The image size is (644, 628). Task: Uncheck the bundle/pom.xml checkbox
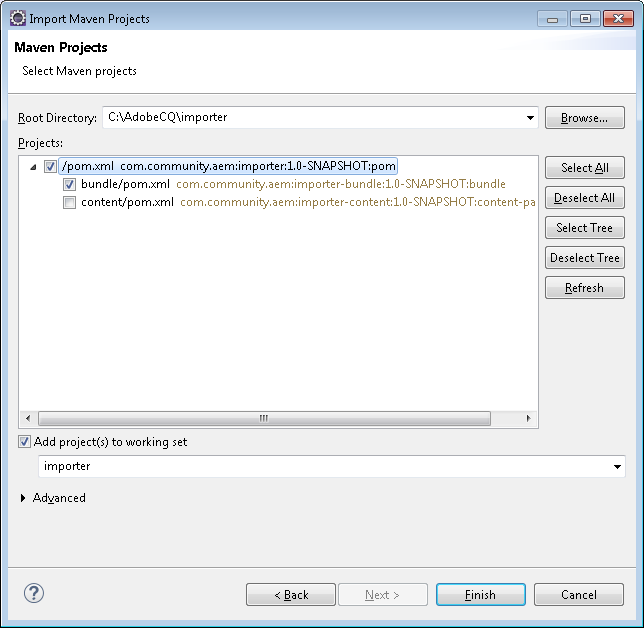tap(69, 184)
